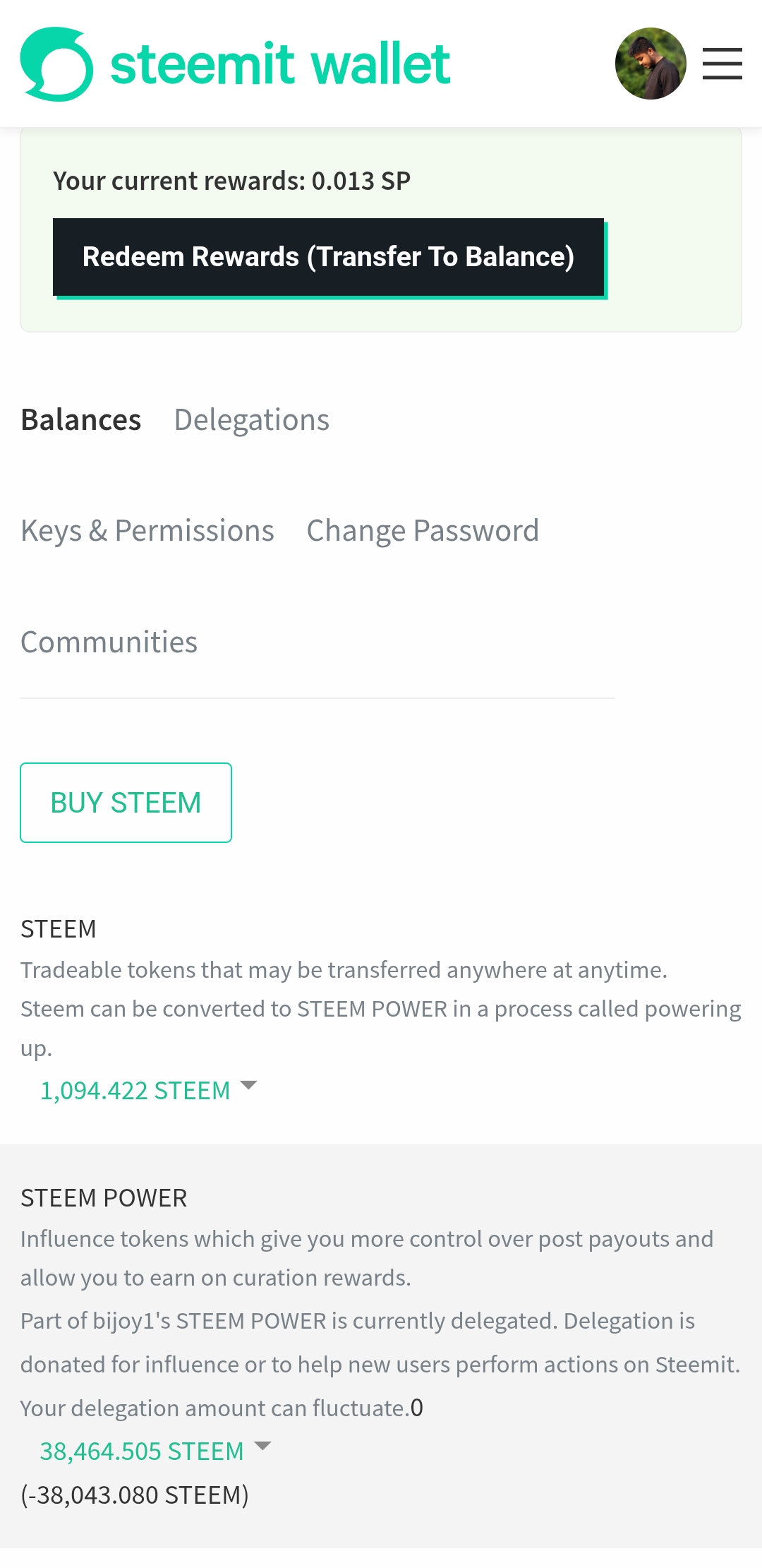This screenshot has height=1568, width=762.
Task: Click the caret beside 38,464.505 STEEM
Action: point(262,1446)
